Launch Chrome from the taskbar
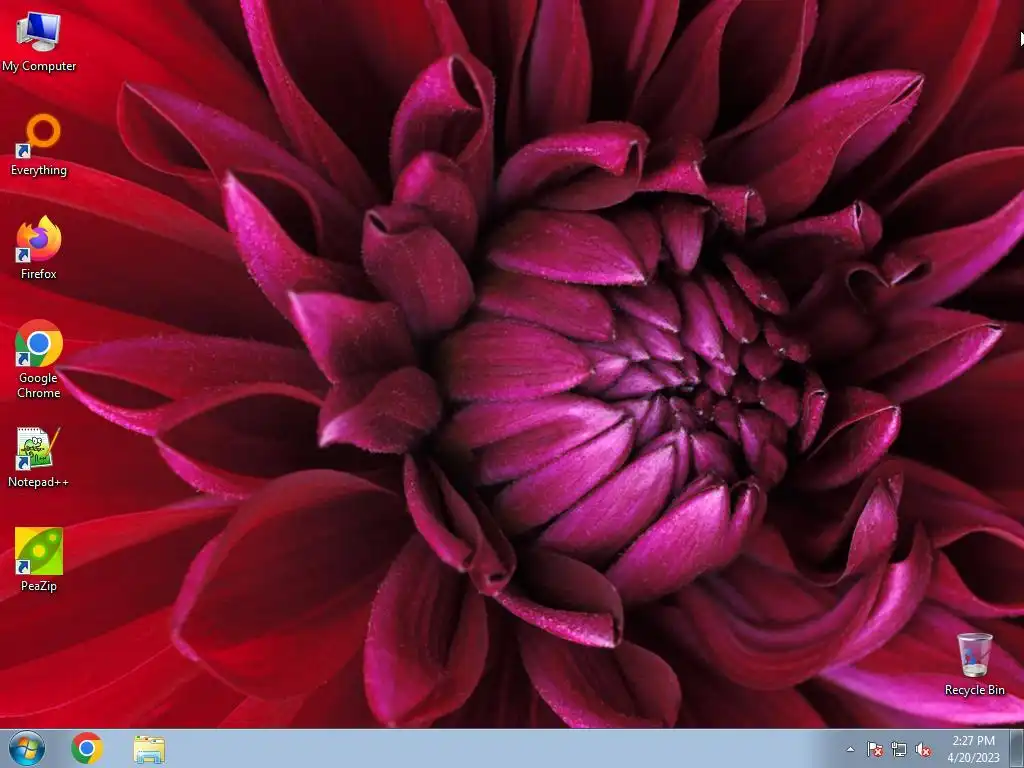This screenshot has height=768, width=1024. (87, 748)
